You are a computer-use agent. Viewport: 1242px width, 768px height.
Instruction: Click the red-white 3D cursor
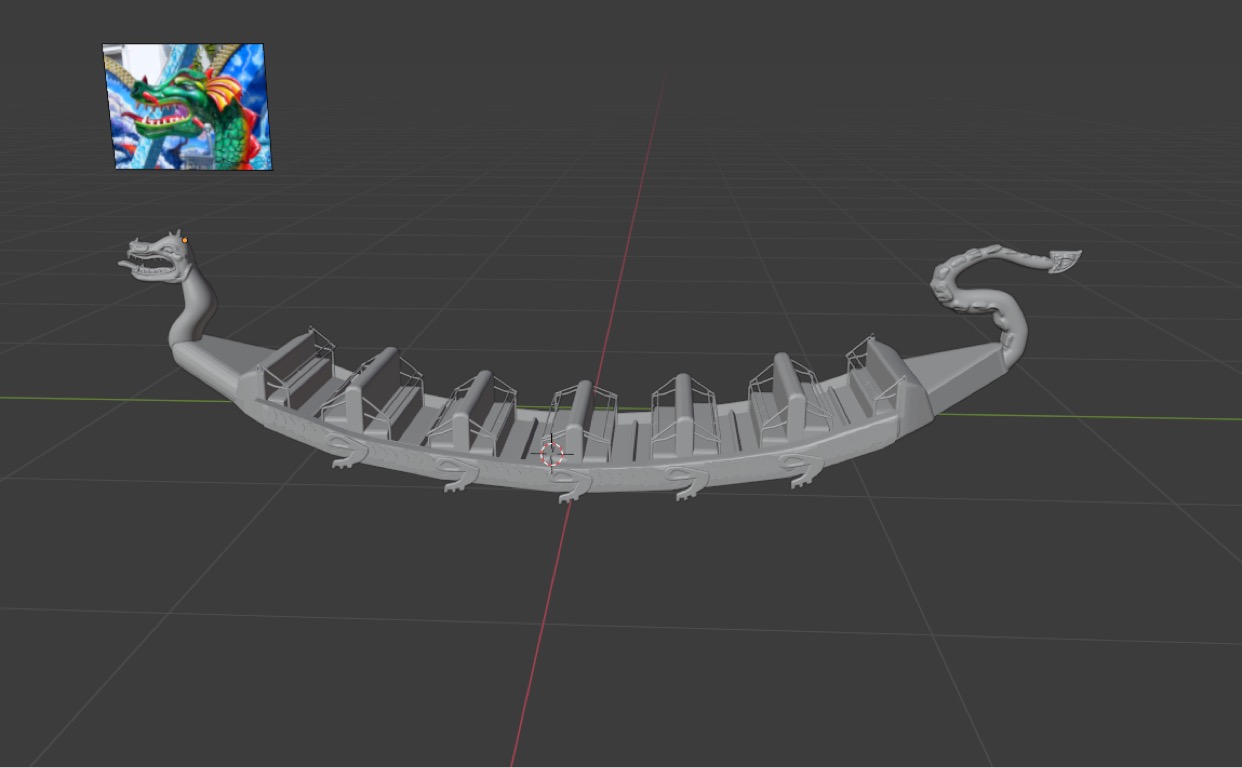552,454
